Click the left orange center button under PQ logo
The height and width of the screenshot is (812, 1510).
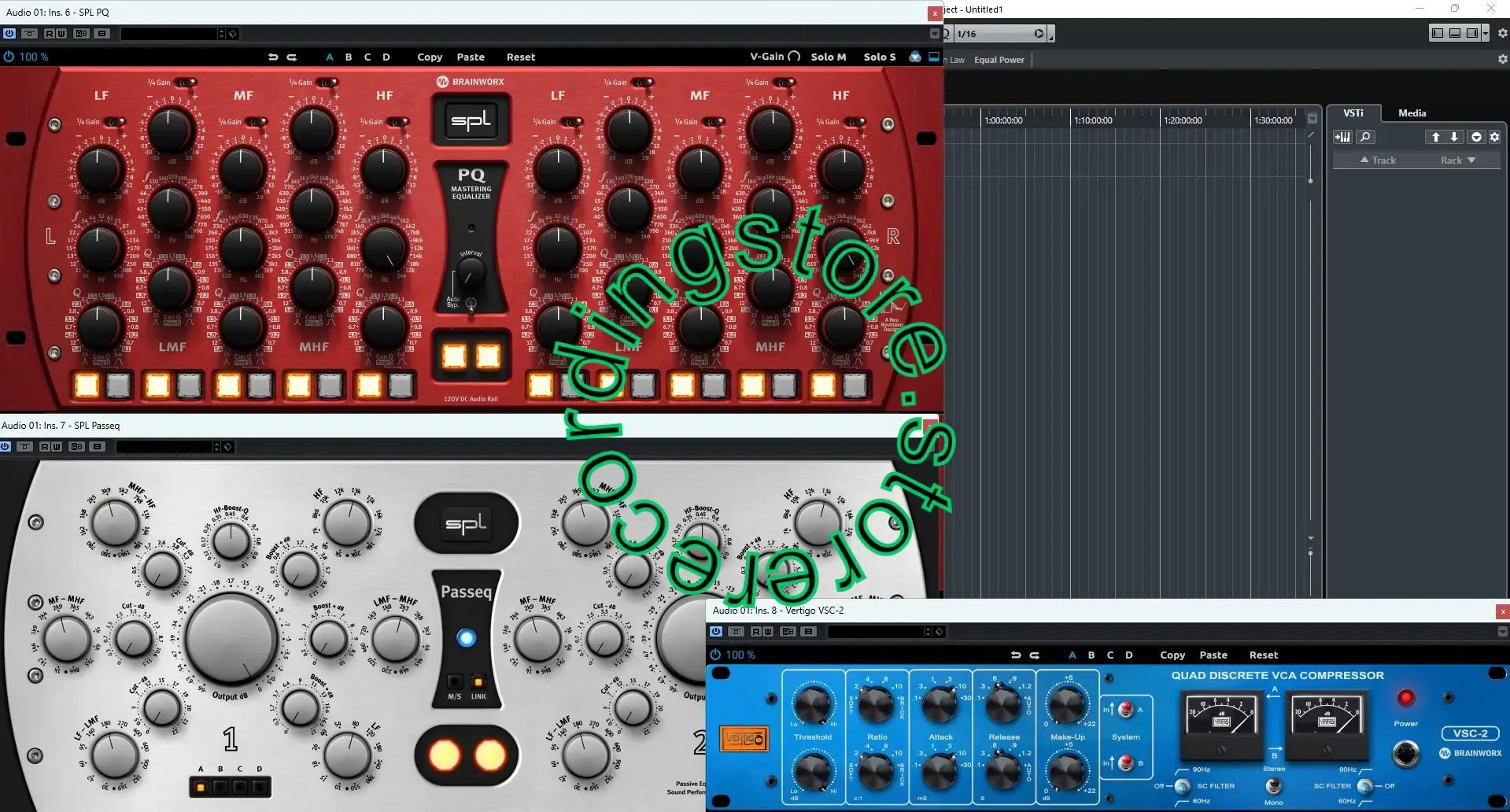454,356
